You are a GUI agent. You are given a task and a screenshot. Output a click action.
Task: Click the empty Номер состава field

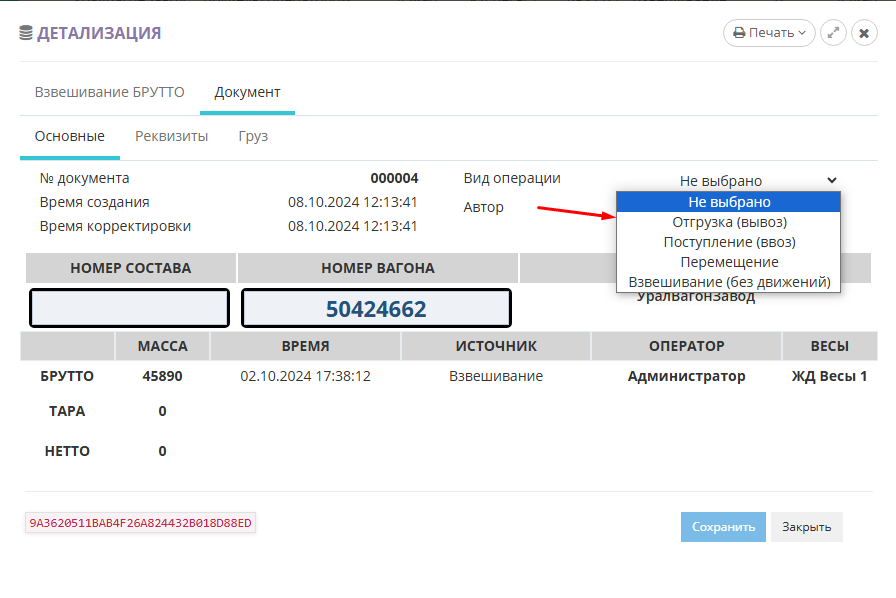(130, 308)
